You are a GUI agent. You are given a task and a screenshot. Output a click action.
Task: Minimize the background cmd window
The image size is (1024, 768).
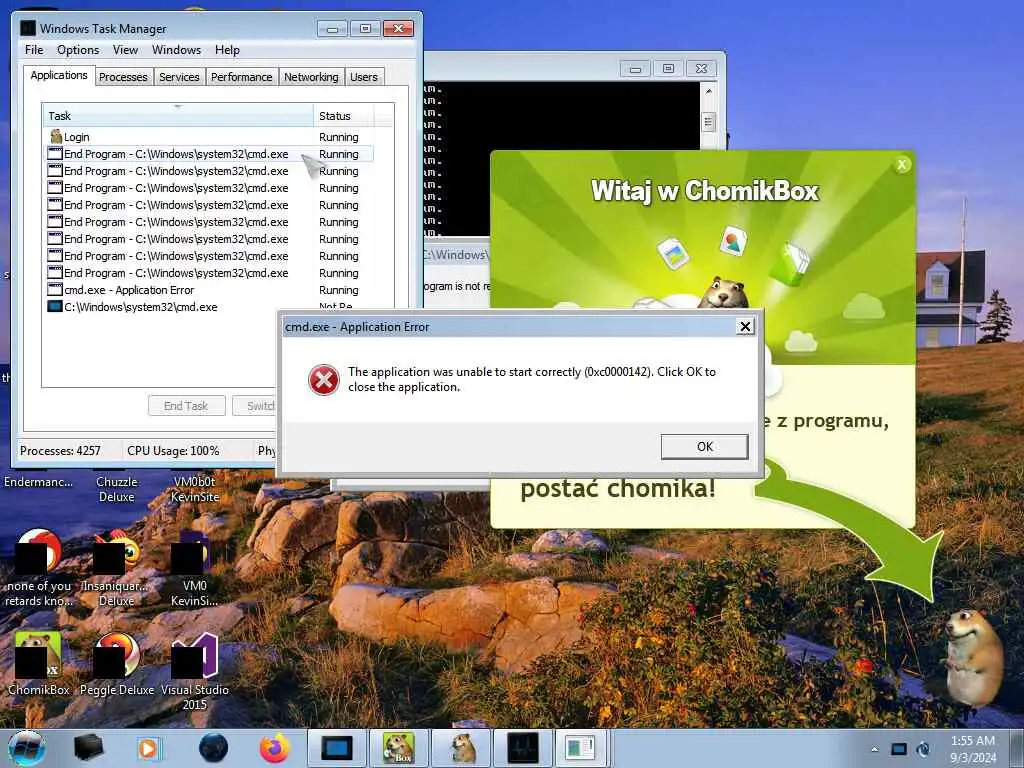(x=635, y=69)
